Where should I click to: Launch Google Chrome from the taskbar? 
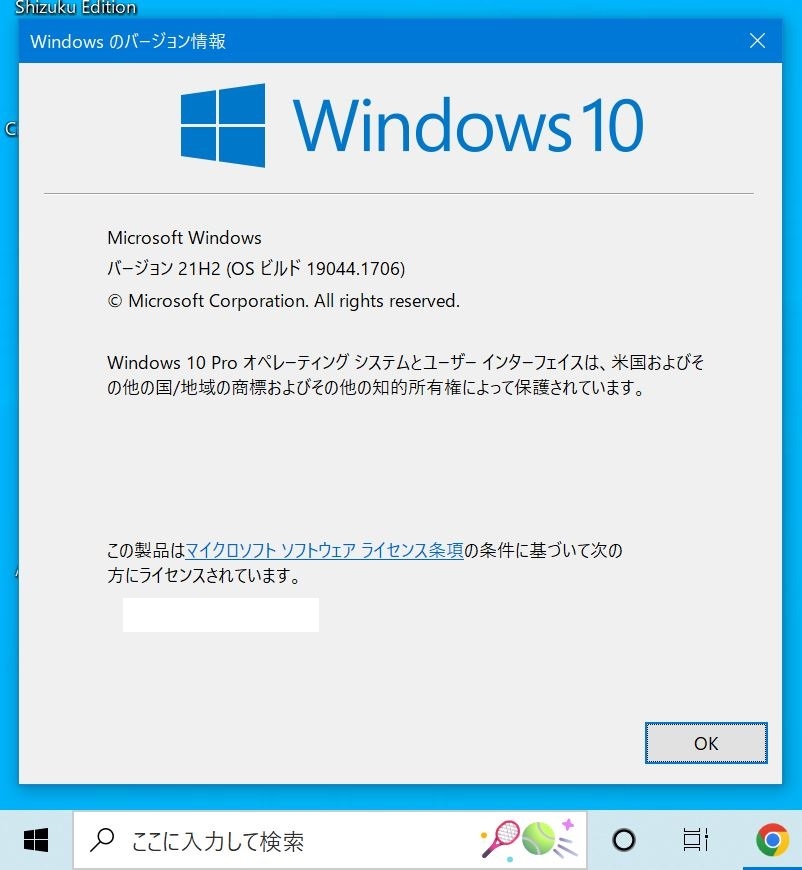click(x=772, y=840)
